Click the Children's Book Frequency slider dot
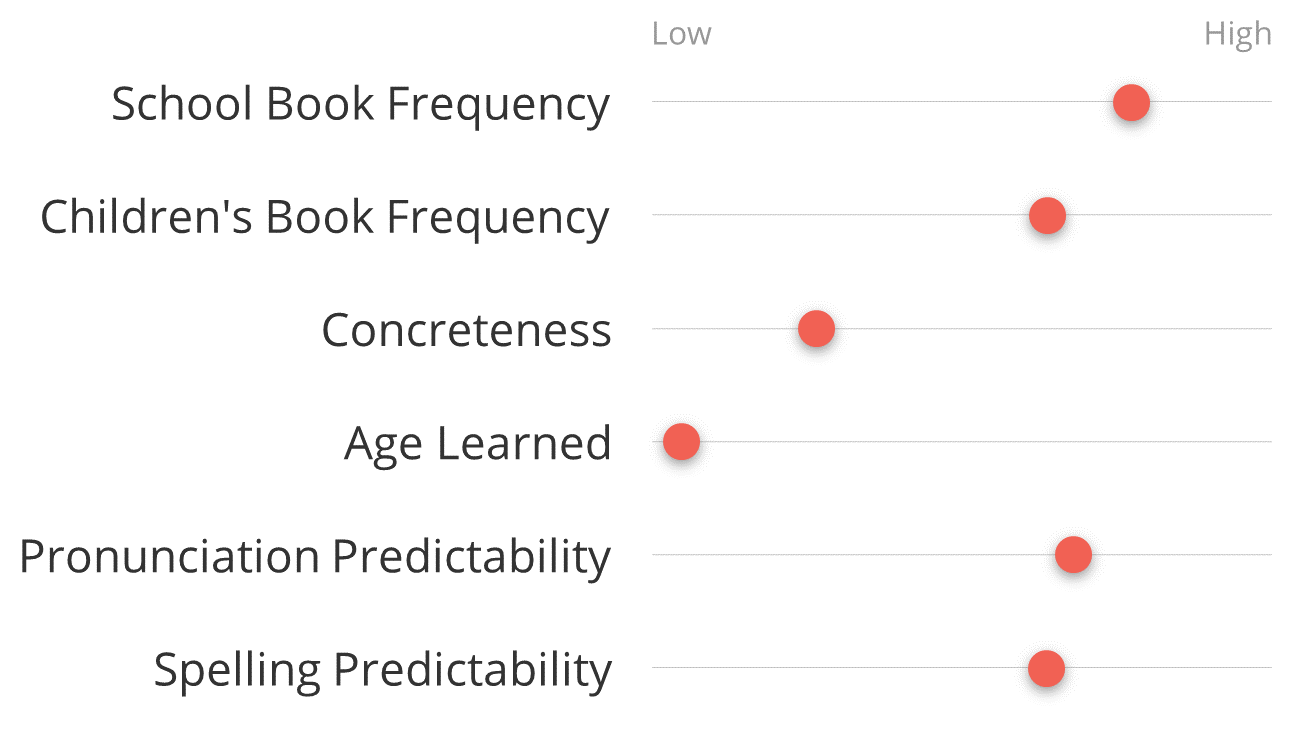The width and height of the screenshot is (1306, 731). (x=1047, y=215)
